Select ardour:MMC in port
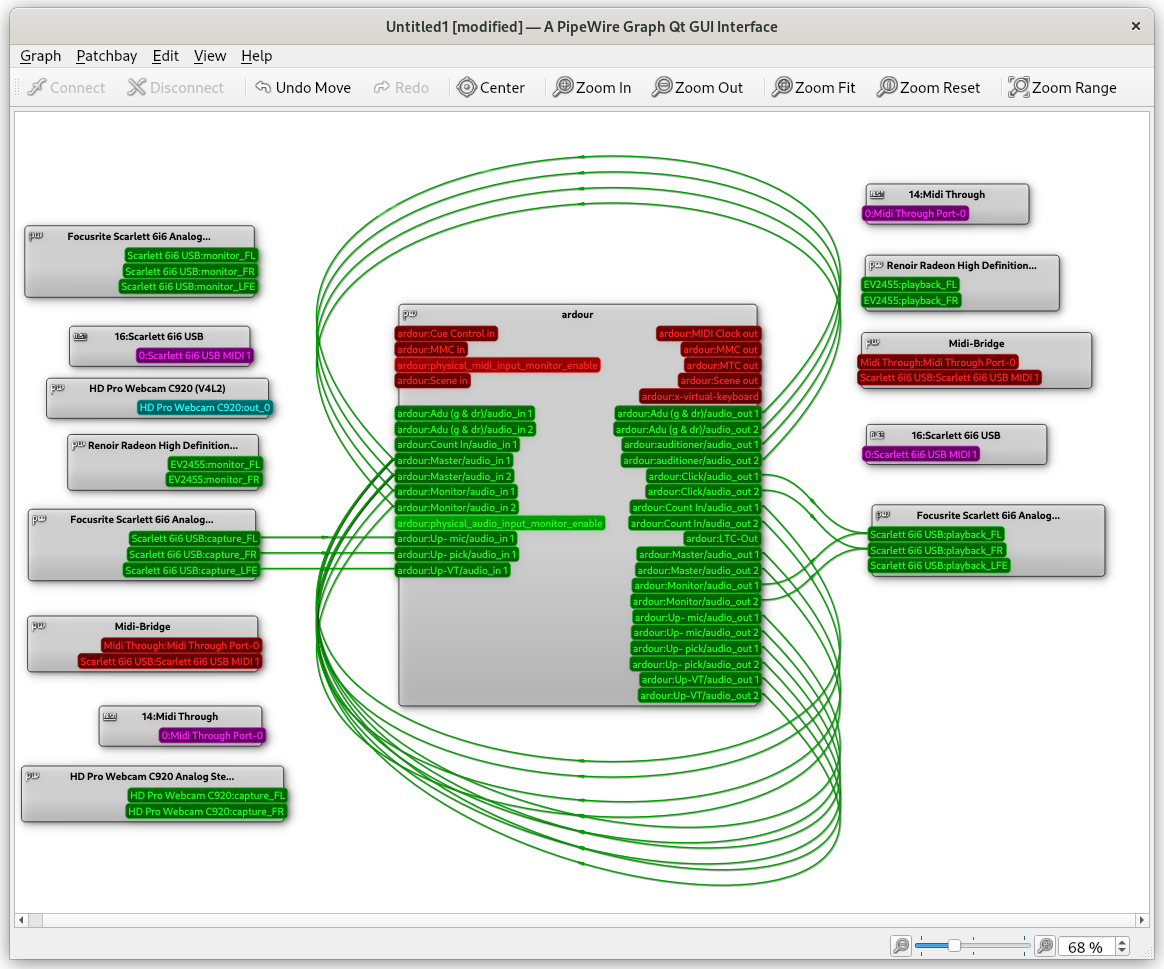Viewport: 1164px width, 969px height. click(431, 350)
